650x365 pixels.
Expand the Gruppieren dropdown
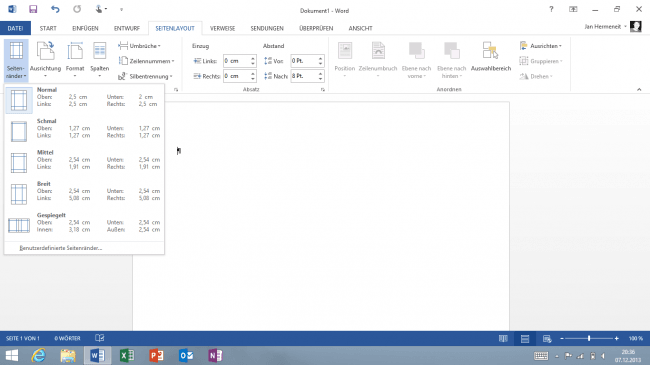tap(541, 61)
